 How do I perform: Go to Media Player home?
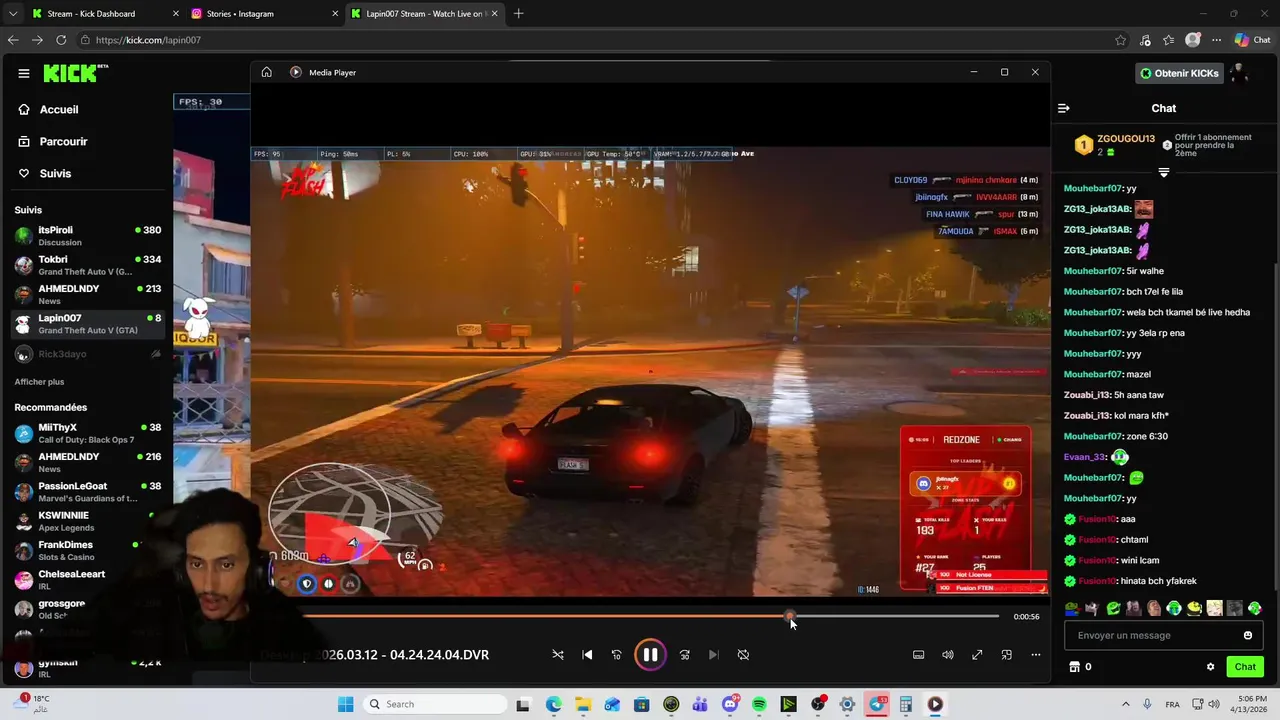click(266, 72)
